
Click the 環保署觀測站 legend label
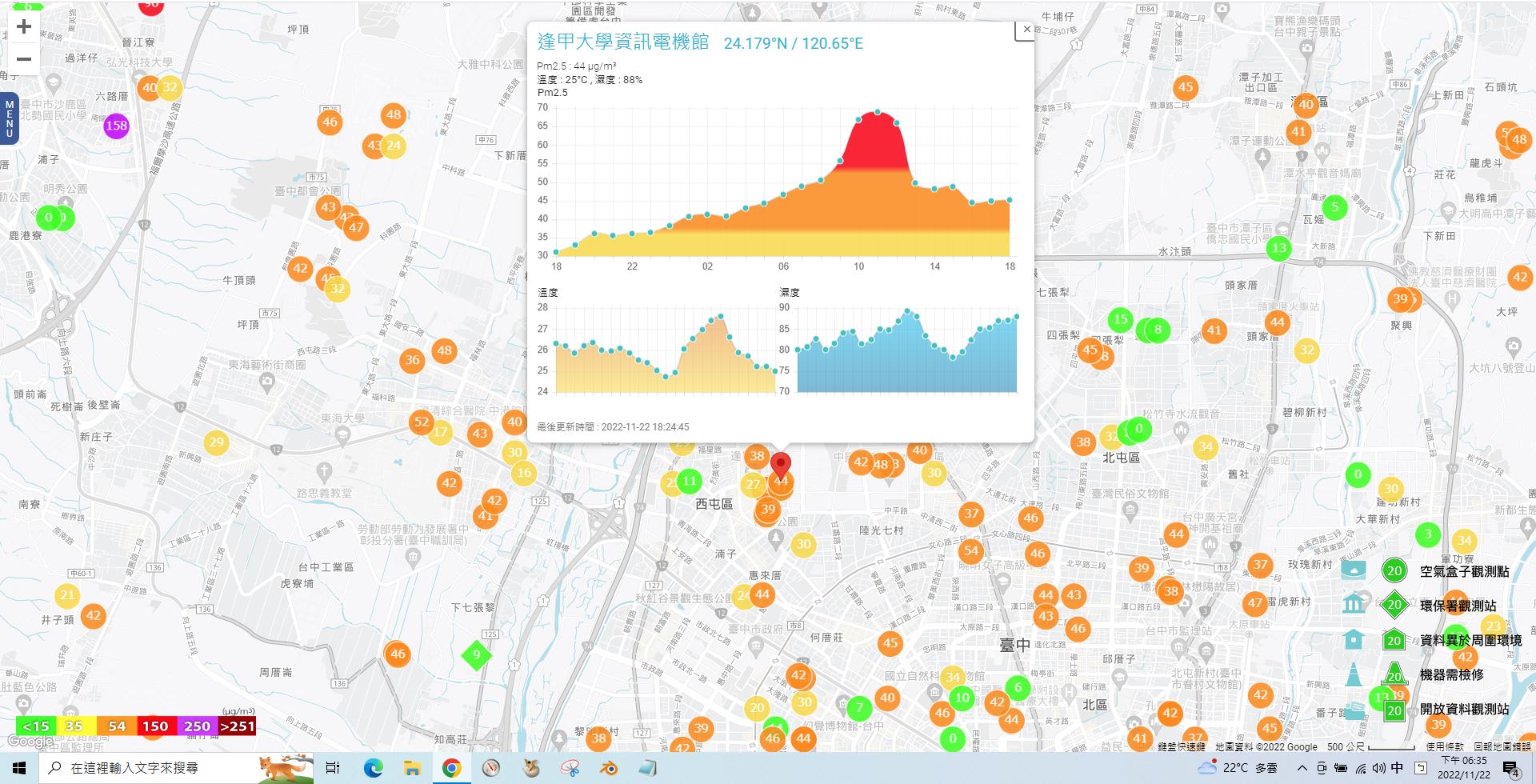click(1458, 606)
